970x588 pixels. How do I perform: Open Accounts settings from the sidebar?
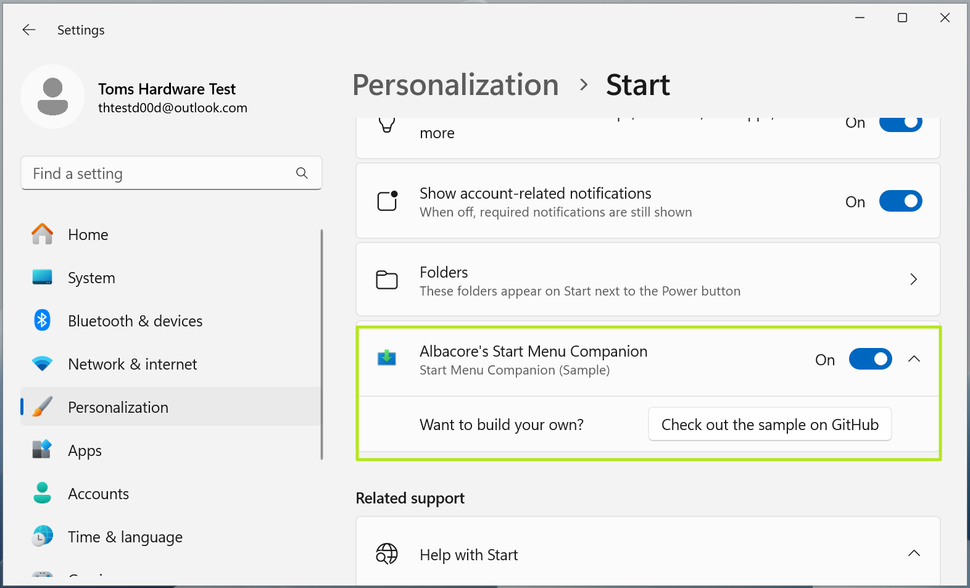pos(98,493)
